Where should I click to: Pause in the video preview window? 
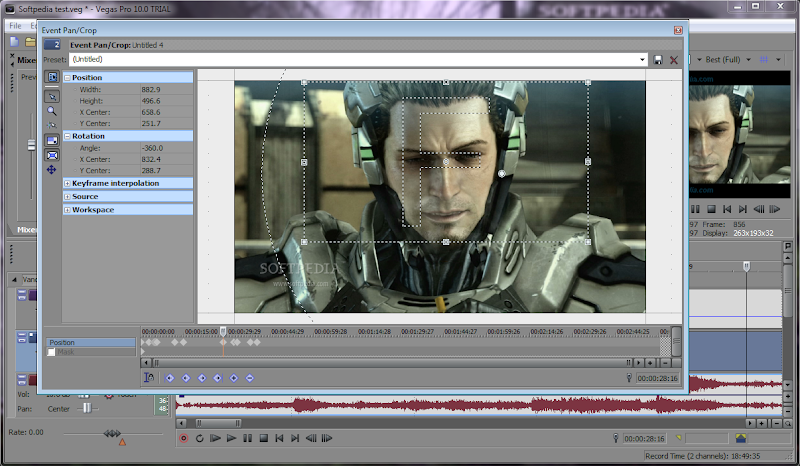(695, 209)
